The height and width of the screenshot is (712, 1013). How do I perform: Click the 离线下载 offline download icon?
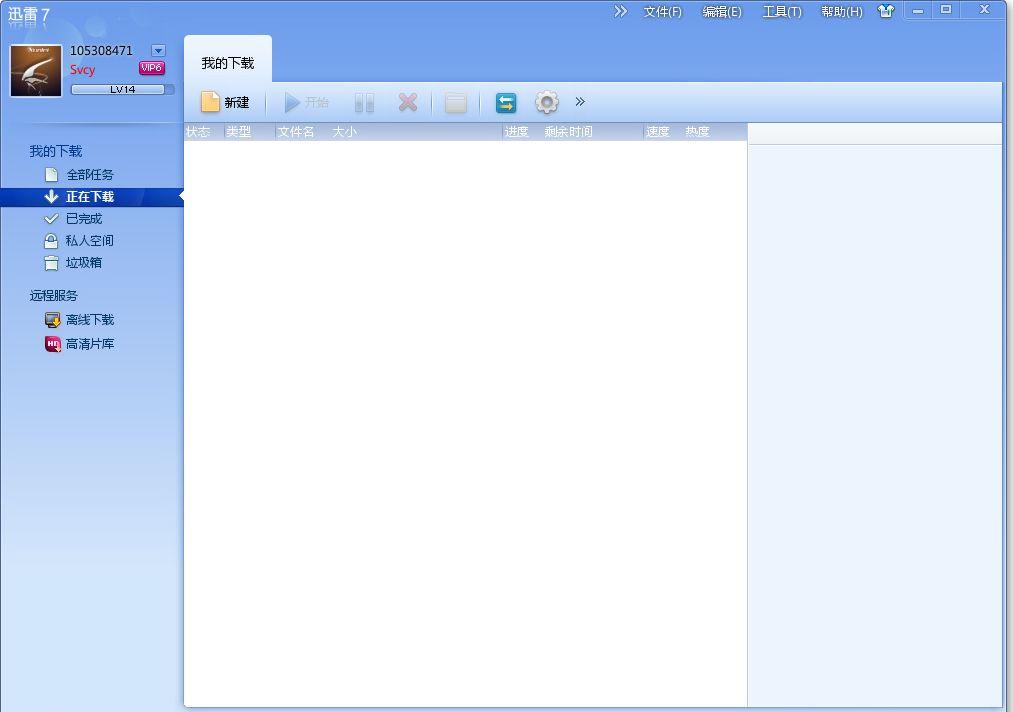coord(53,320)
